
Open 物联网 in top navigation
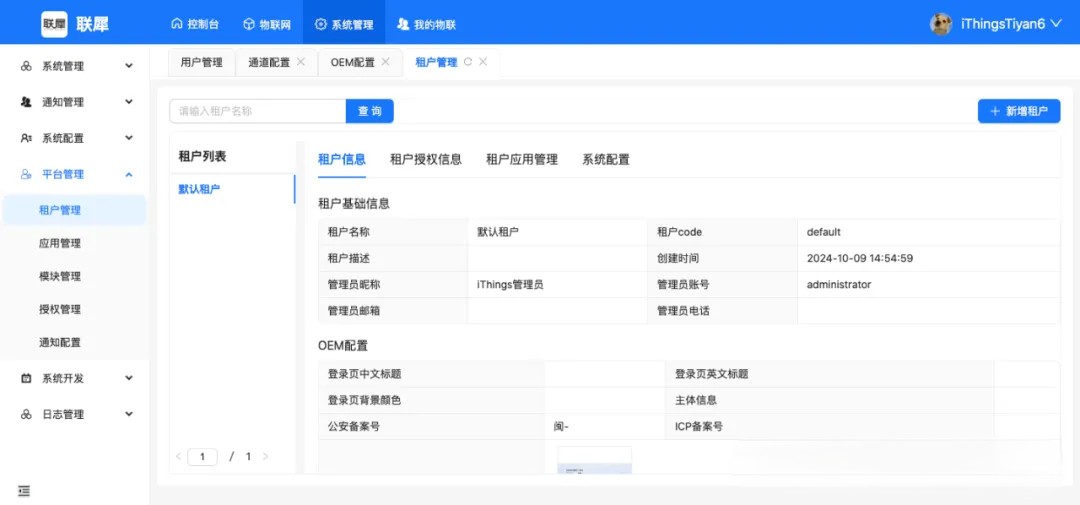pos(267,24)
